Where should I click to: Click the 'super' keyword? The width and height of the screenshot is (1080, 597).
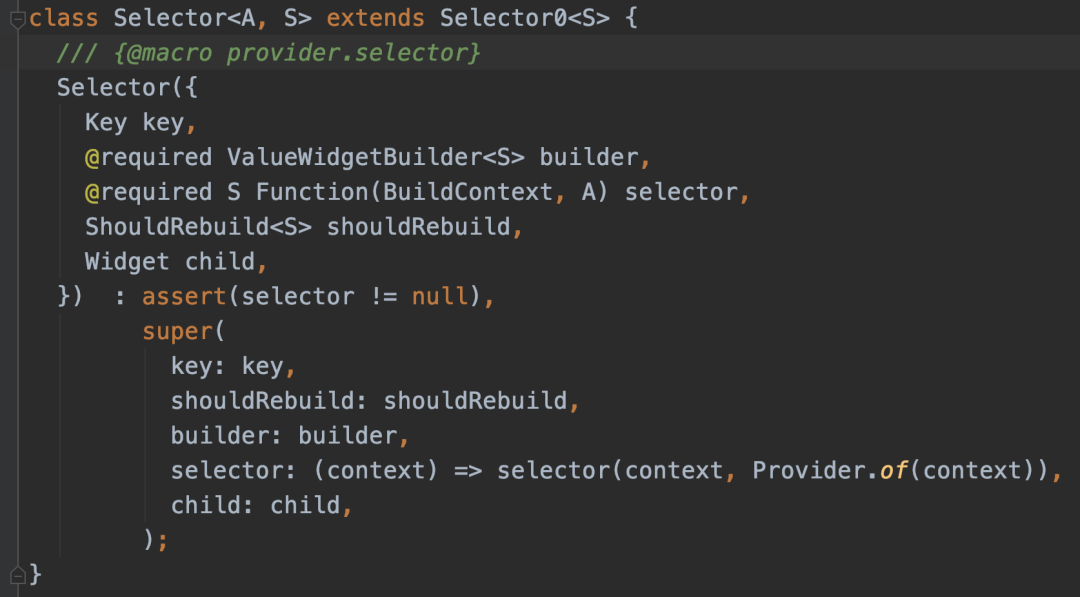(x=177, y=332)
